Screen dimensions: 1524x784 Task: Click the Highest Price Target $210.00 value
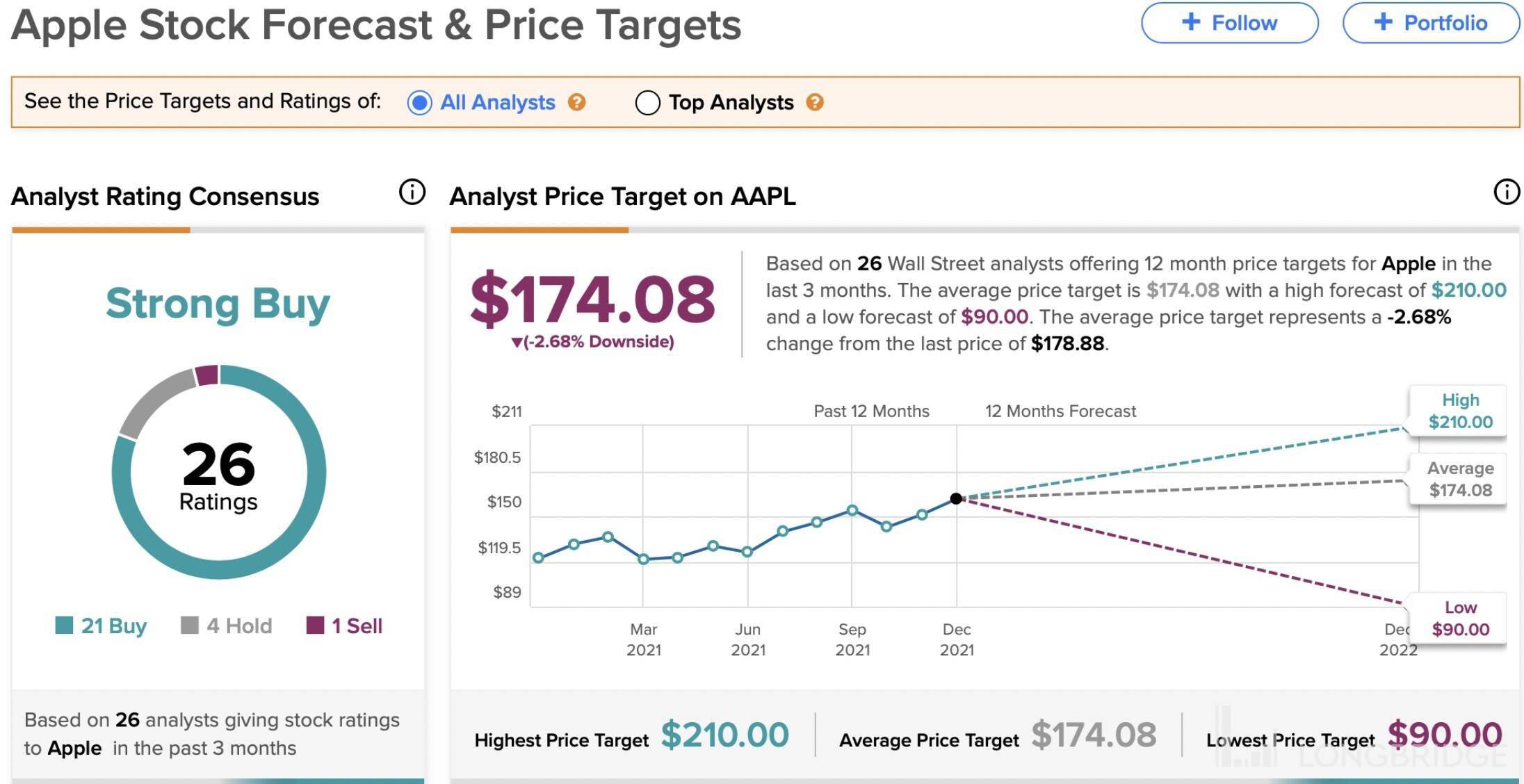pyautogui.click(x=724, y=735)
